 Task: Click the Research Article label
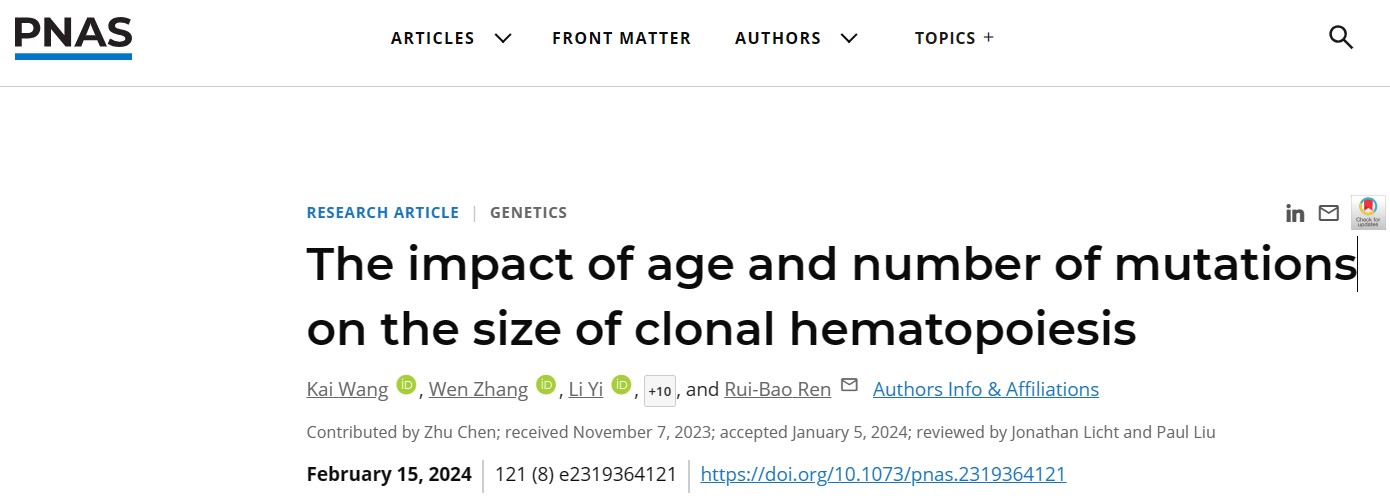(382, 212)
